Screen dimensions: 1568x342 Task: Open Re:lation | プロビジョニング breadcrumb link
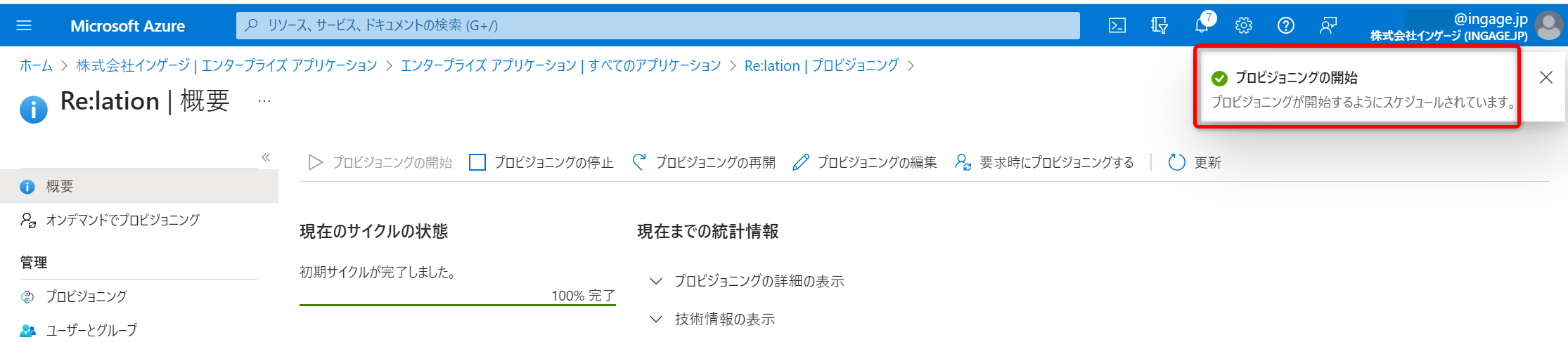821,66
